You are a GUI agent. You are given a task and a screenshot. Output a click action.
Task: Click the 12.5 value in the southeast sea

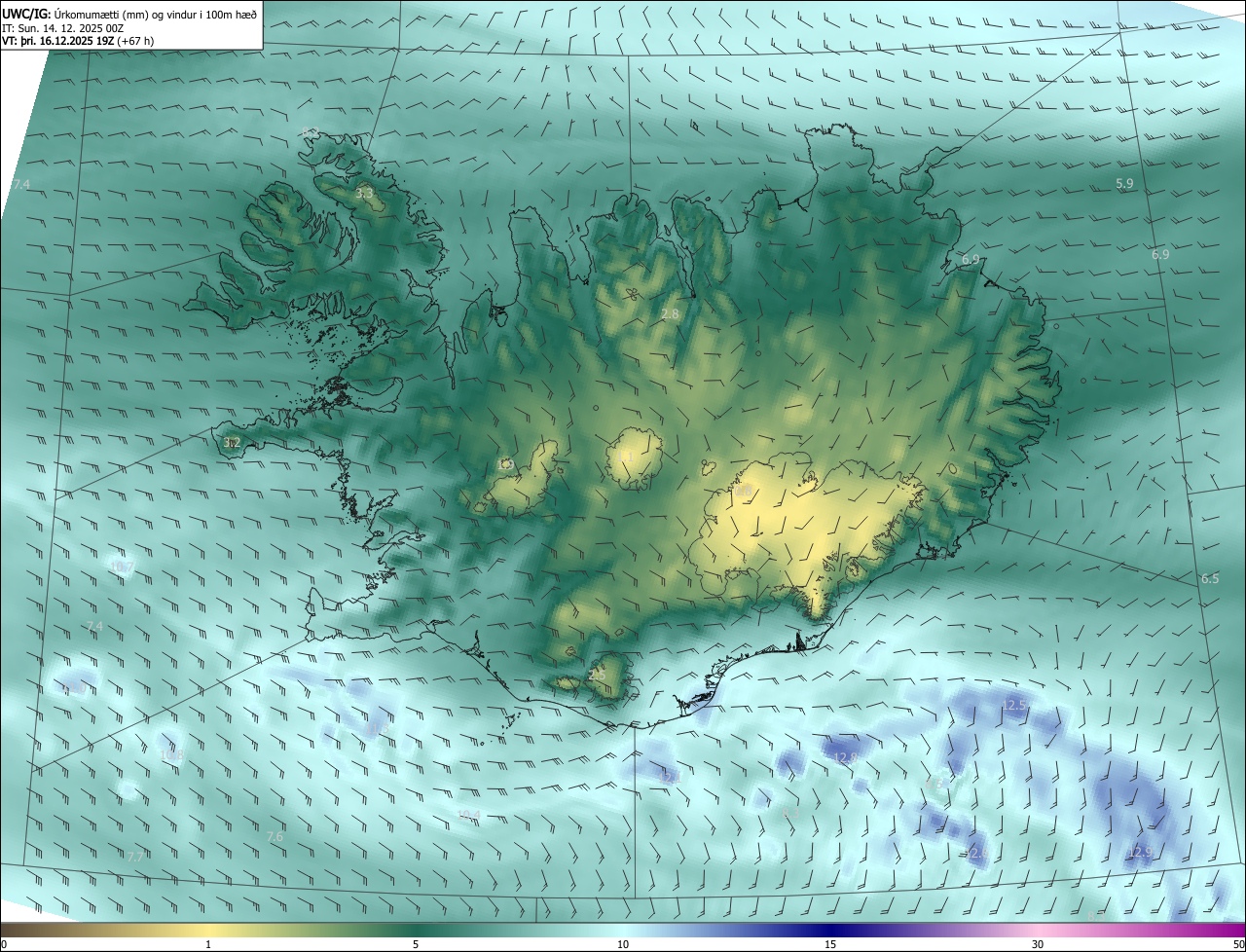click(x=1014, y=704)
